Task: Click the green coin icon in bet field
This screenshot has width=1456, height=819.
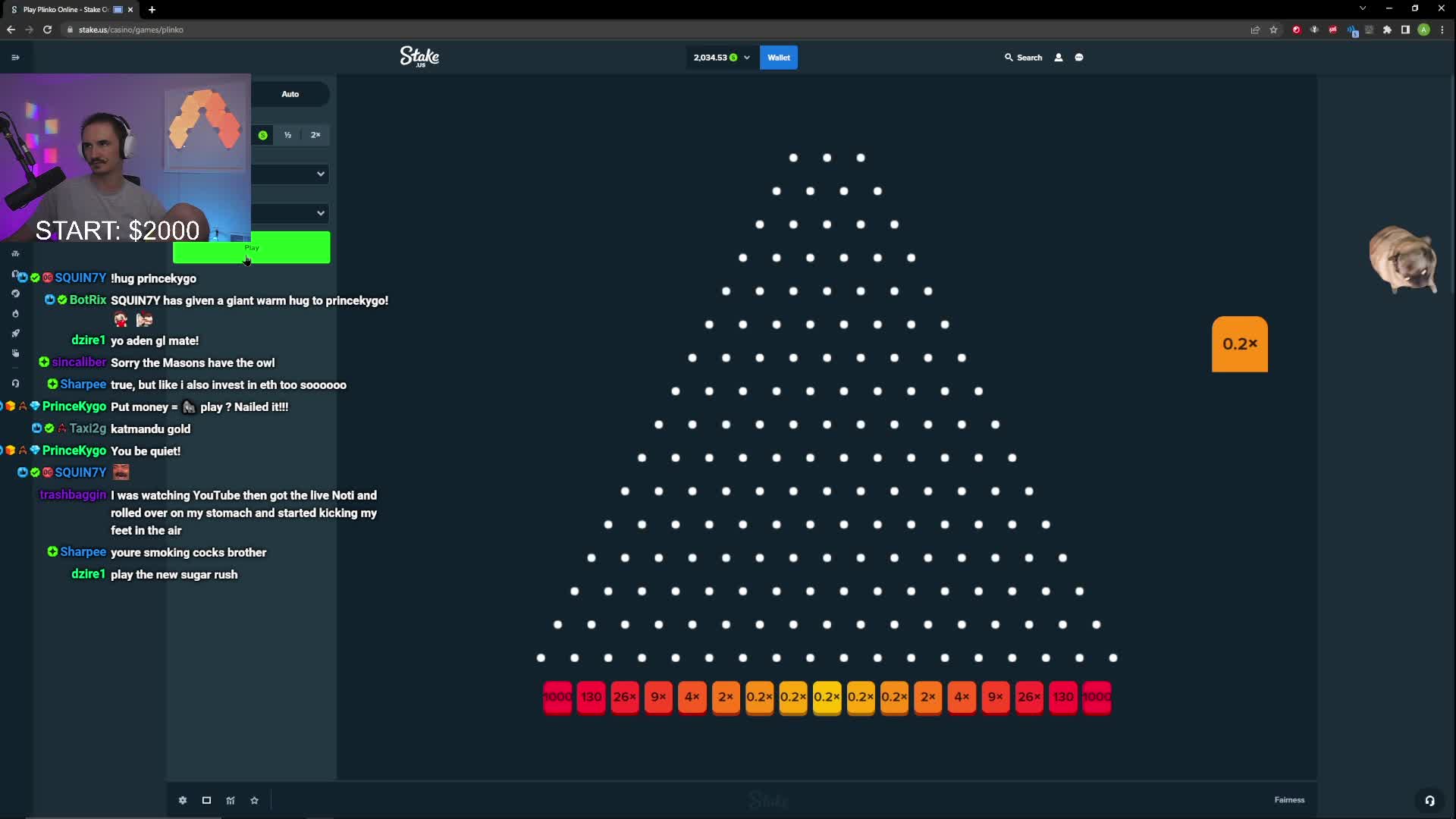Action: click(x=263, y=135)
